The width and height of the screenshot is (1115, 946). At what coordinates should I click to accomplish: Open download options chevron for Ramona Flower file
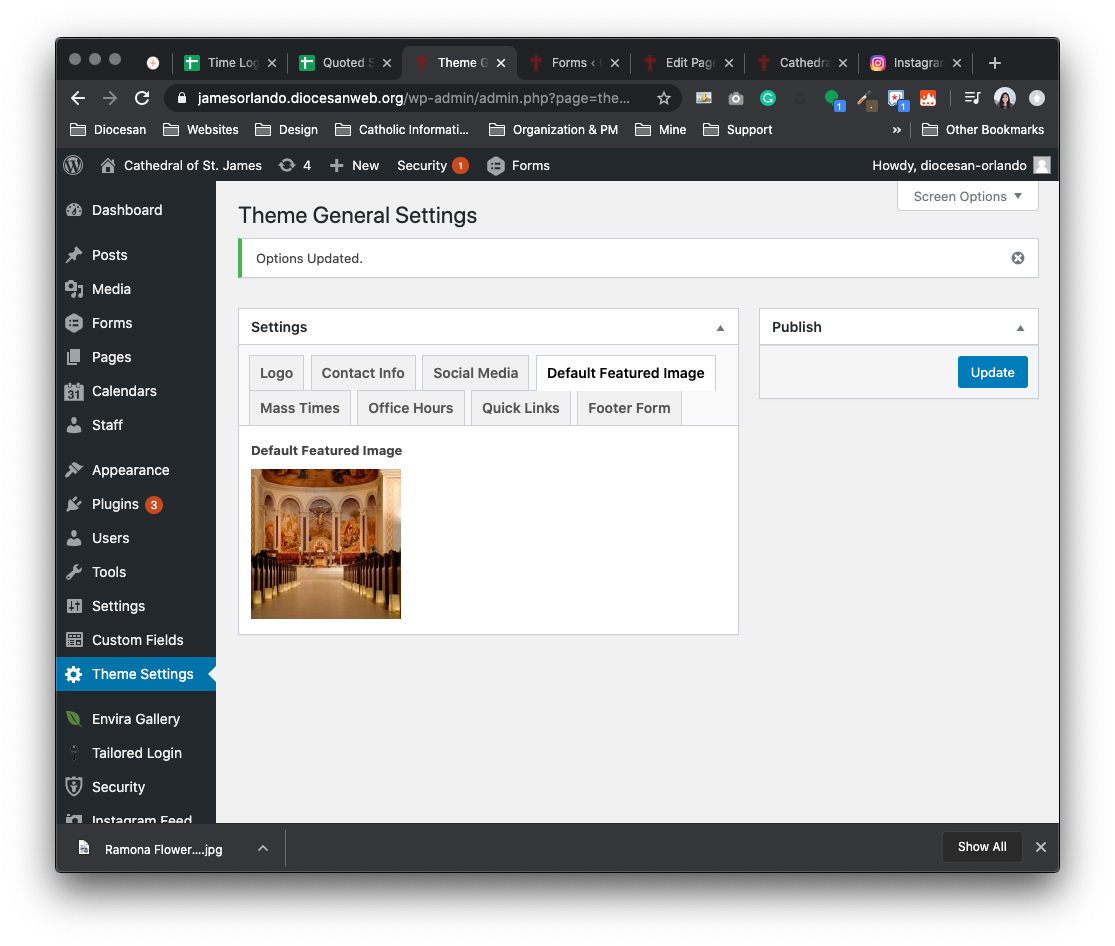tap(262, 848)
